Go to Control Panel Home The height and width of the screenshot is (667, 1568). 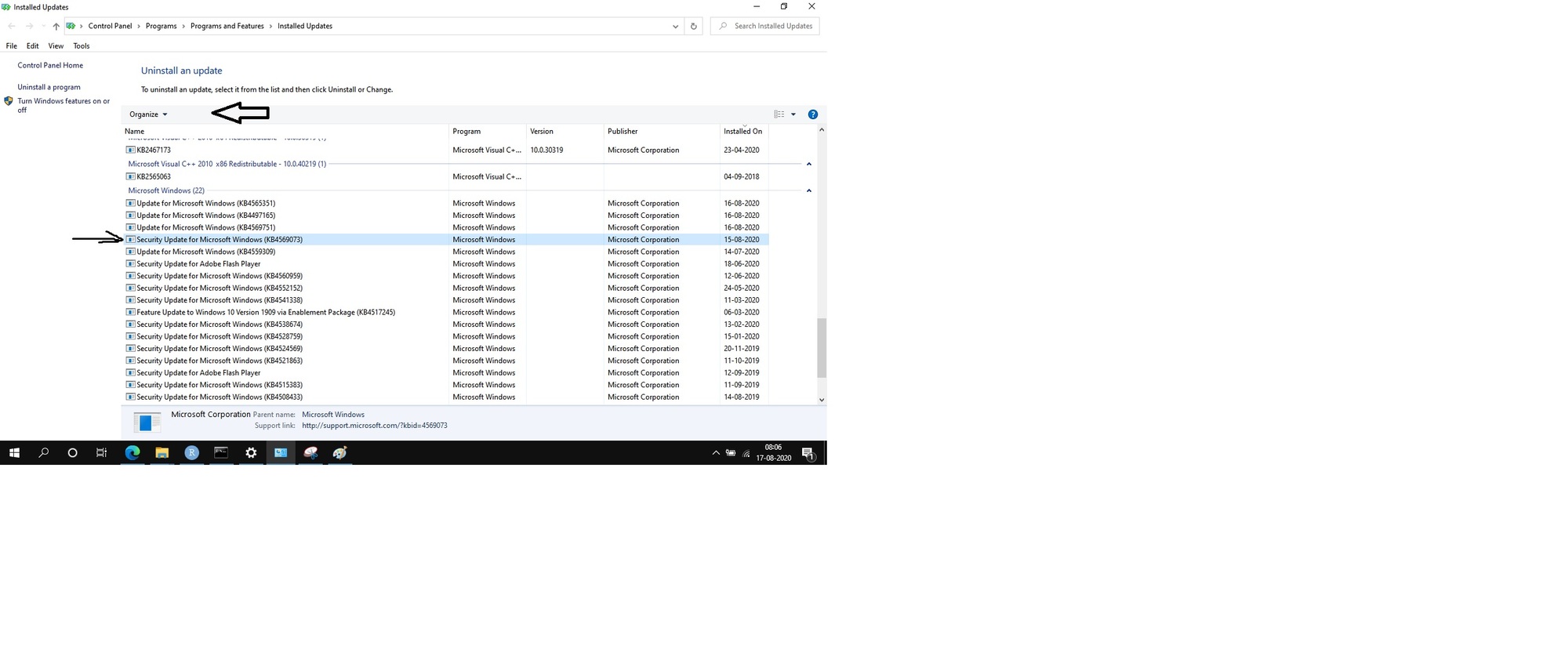click(50, 65)
